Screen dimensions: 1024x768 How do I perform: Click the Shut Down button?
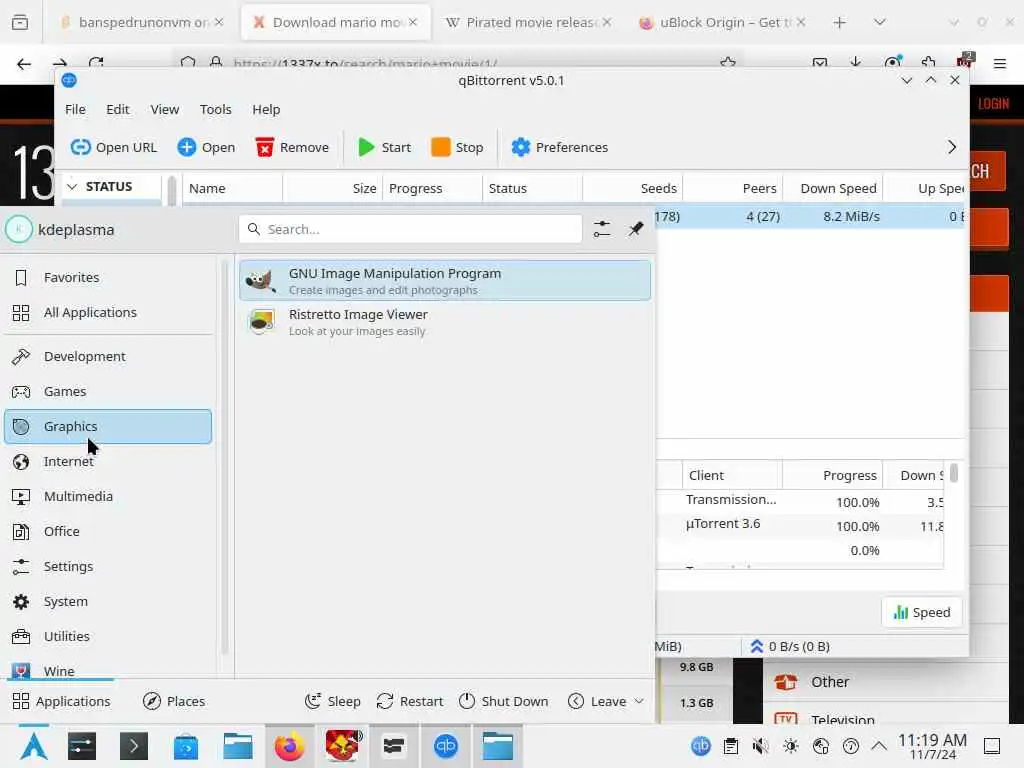504,701
